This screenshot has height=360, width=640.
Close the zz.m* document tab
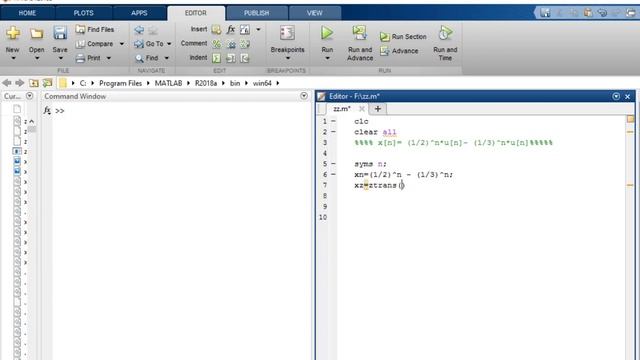pos(361,109)
